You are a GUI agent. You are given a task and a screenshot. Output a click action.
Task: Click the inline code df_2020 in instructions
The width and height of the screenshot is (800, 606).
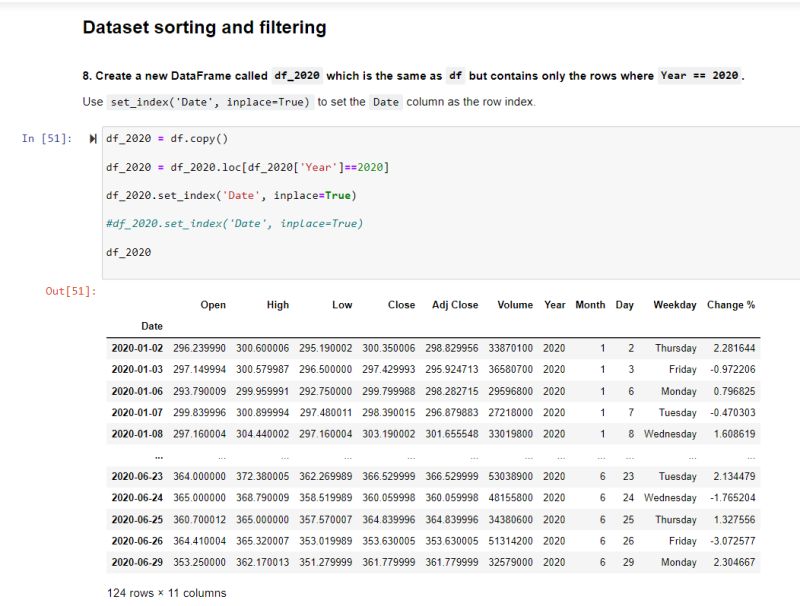[297, 75]
